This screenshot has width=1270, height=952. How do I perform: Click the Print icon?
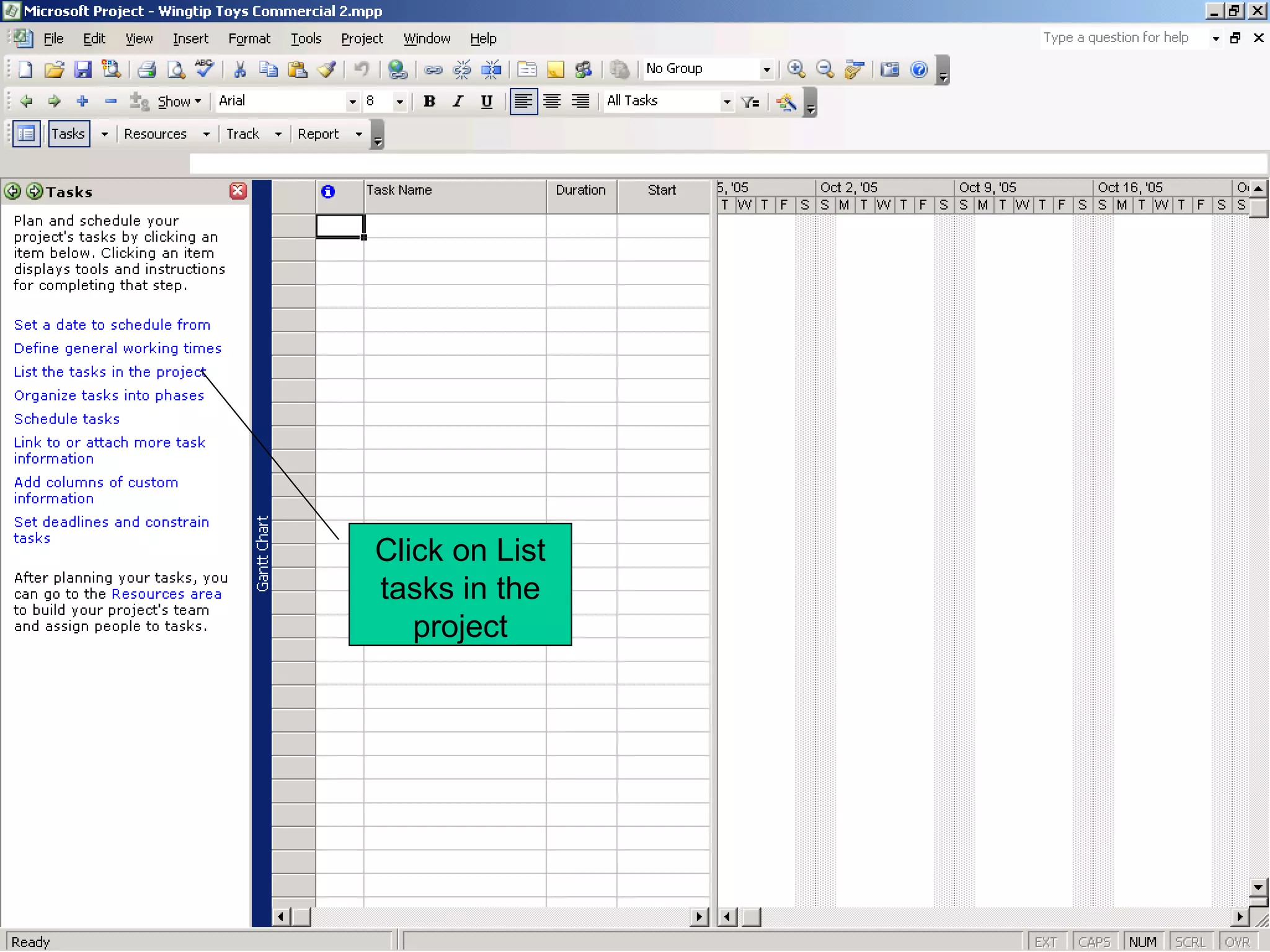pos(147,69)
